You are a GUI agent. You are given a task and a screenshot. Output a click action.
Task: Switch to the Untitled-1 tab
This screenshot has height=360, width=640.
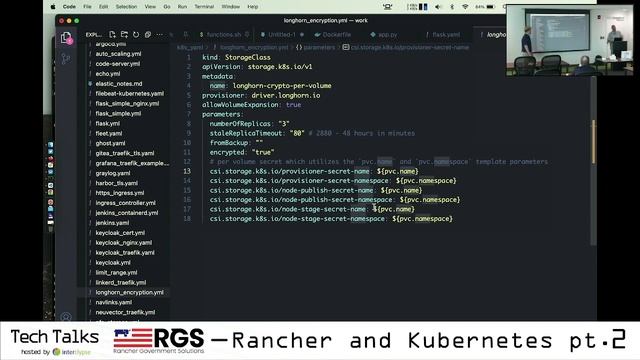(282, 35)
